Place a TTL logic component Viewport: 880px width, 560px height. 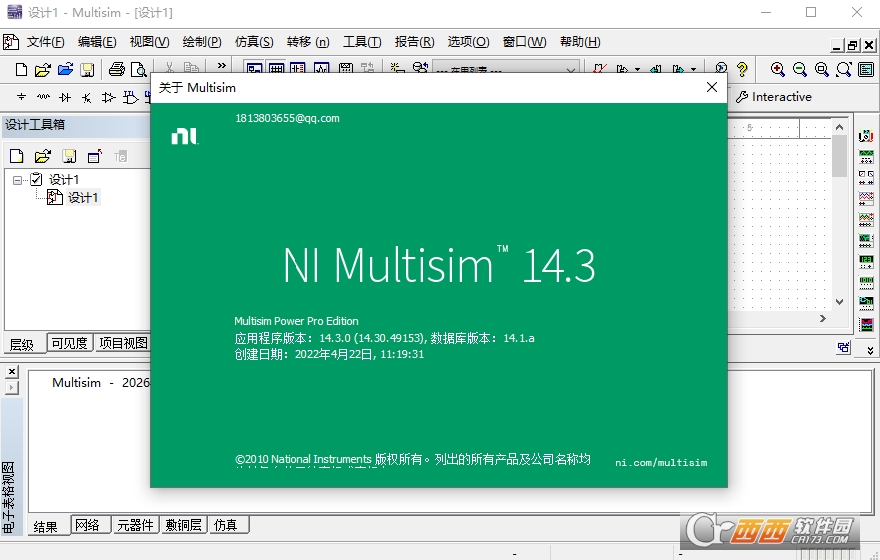pos(130,98)
